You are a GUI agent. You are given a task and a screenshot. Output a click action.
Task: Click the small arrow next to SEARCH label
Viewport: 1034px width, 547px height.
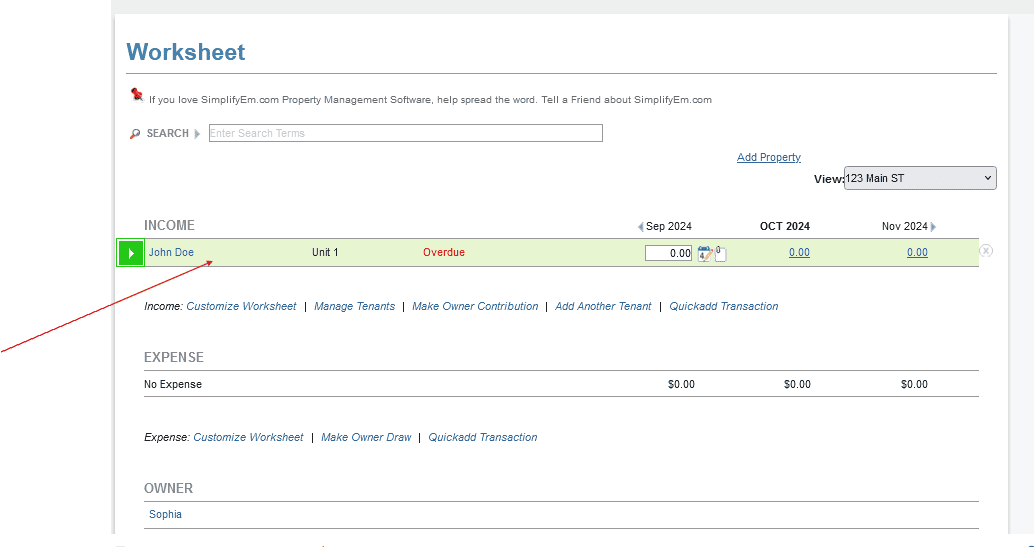point(197,134)
